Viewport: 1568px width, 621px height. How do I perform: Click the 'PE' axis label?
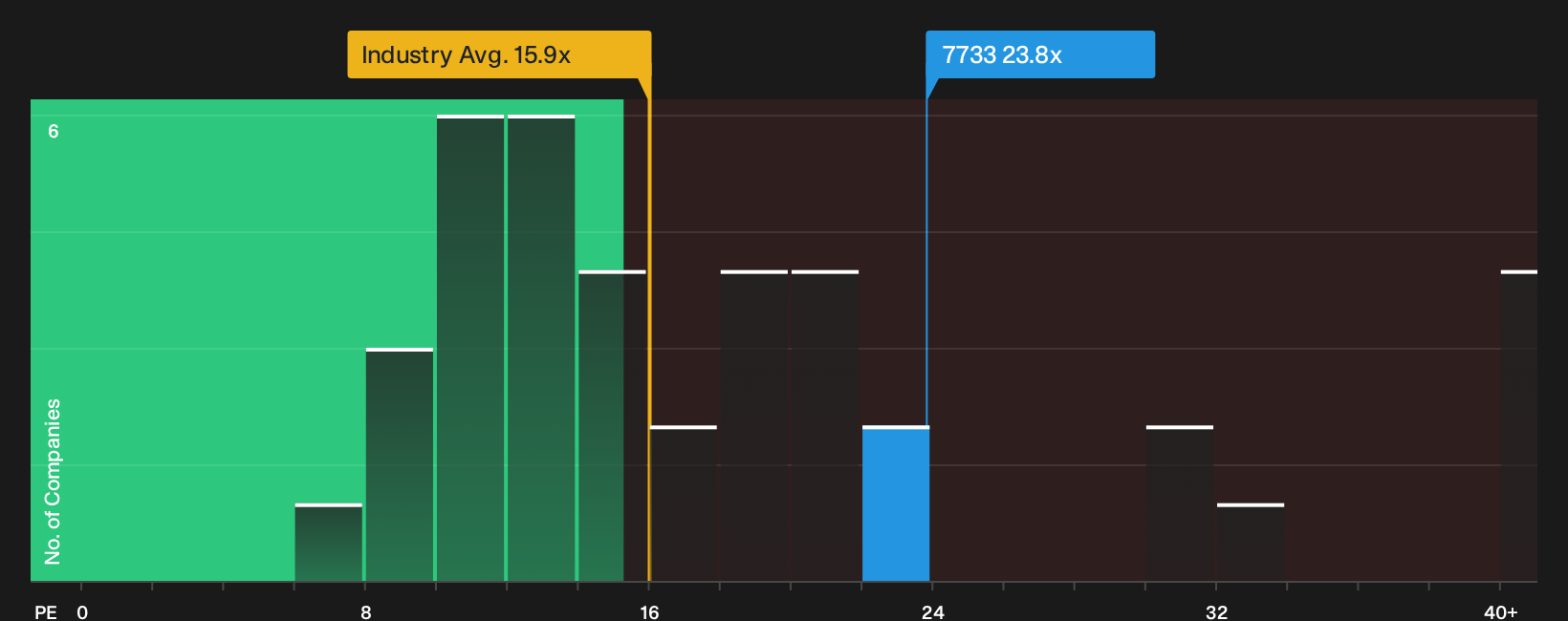pyautogui.click(x=45, y=612)
